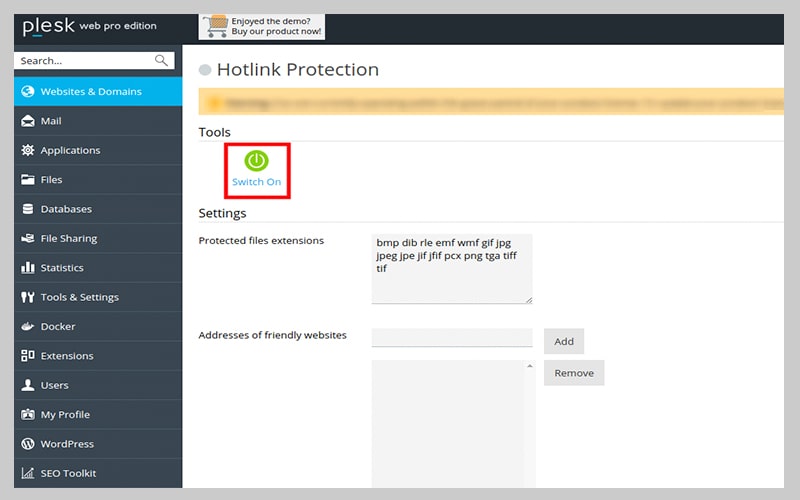Click the green Switch On power icon
This screenshot has width=800, height=500.
[x=257, y=161]
